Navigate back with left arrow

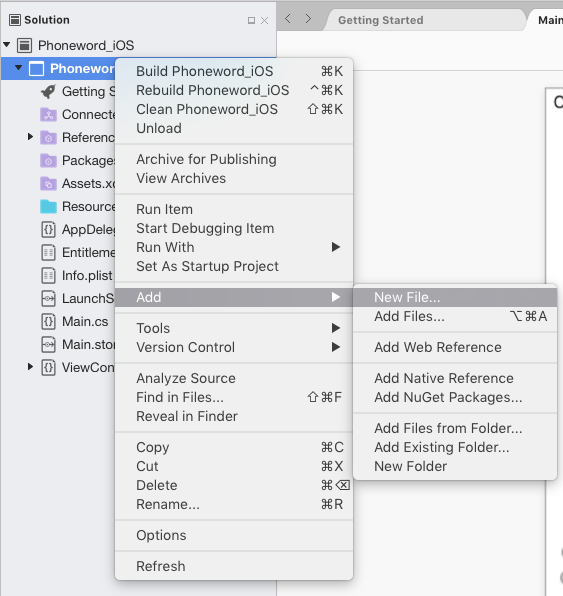[x=288, y=19]
